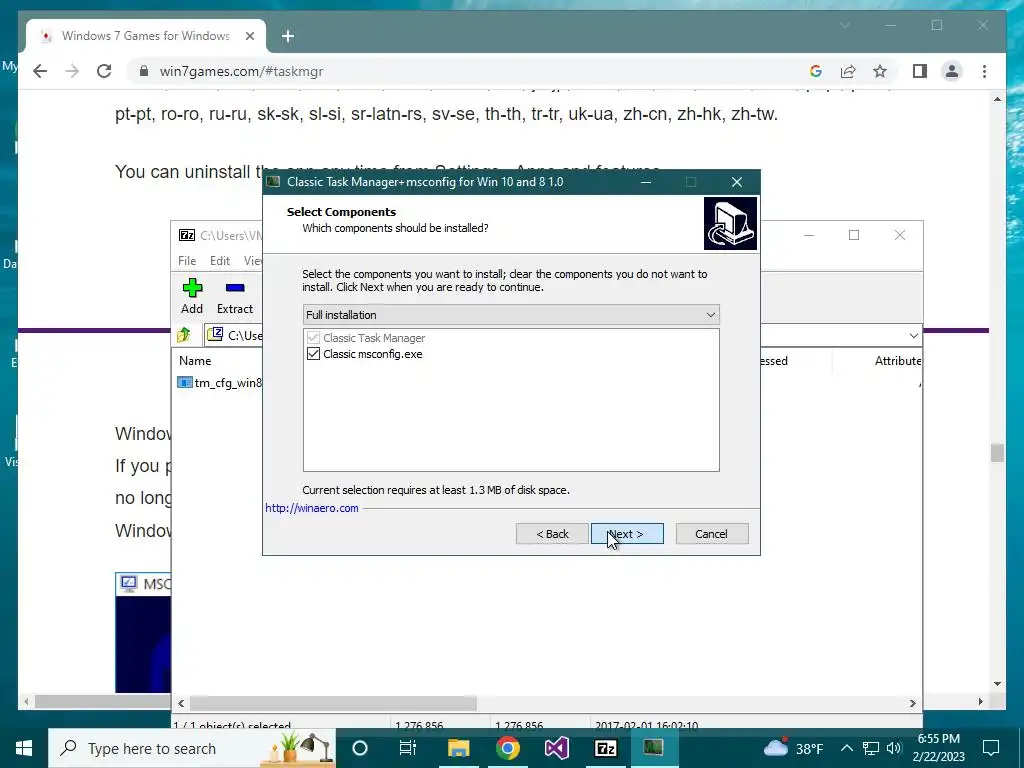Open Task View on the taskbar
This screenshot has height=768, width=1024.
(x=408, y=748)
